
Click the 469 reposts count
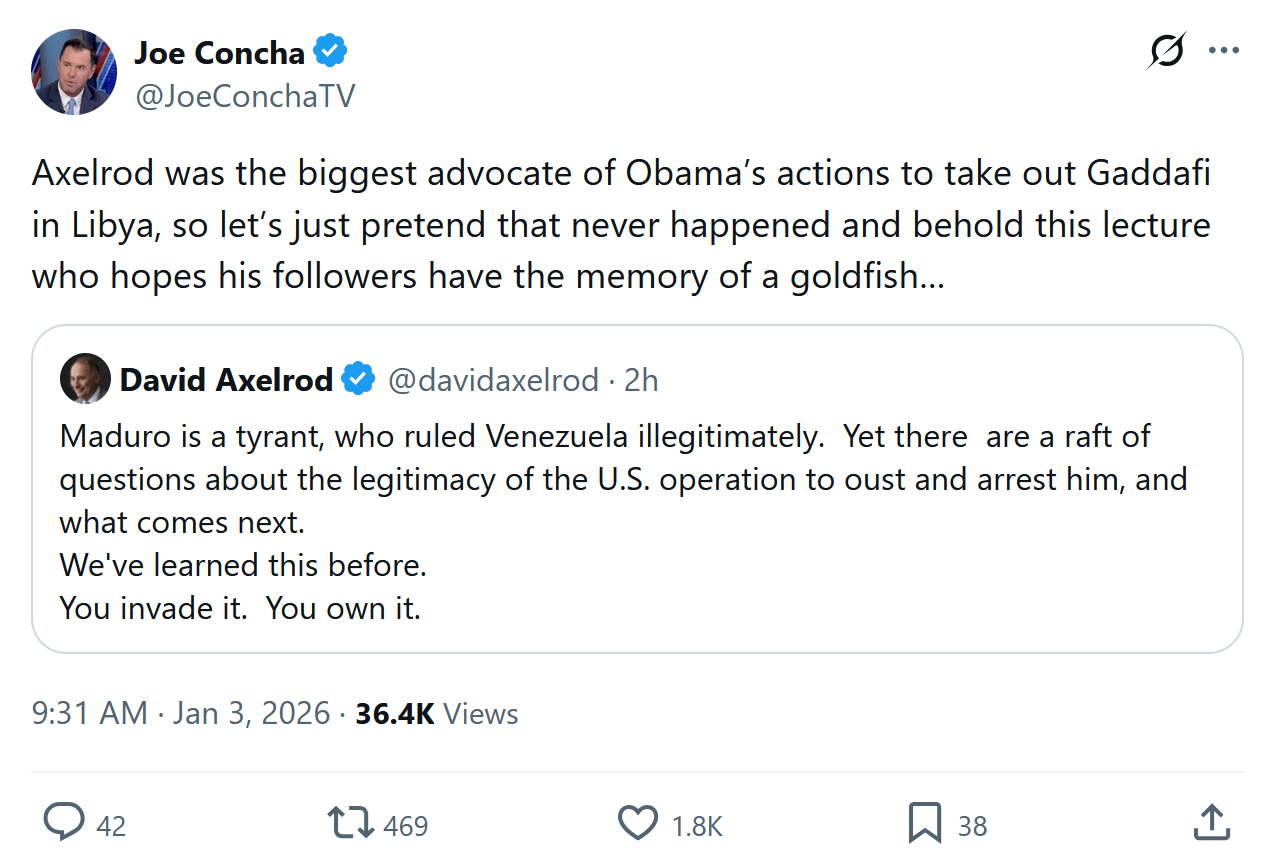[406, 826]
